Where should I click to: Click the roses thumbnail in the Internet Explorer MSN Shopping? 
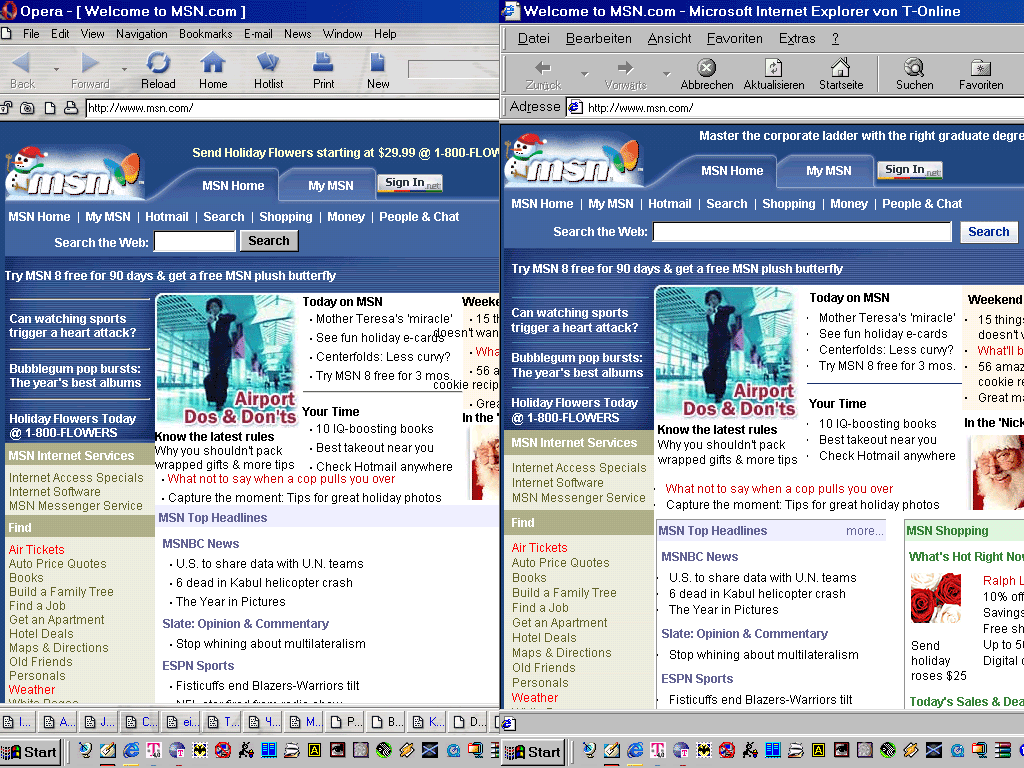click(x=936, y=598)
